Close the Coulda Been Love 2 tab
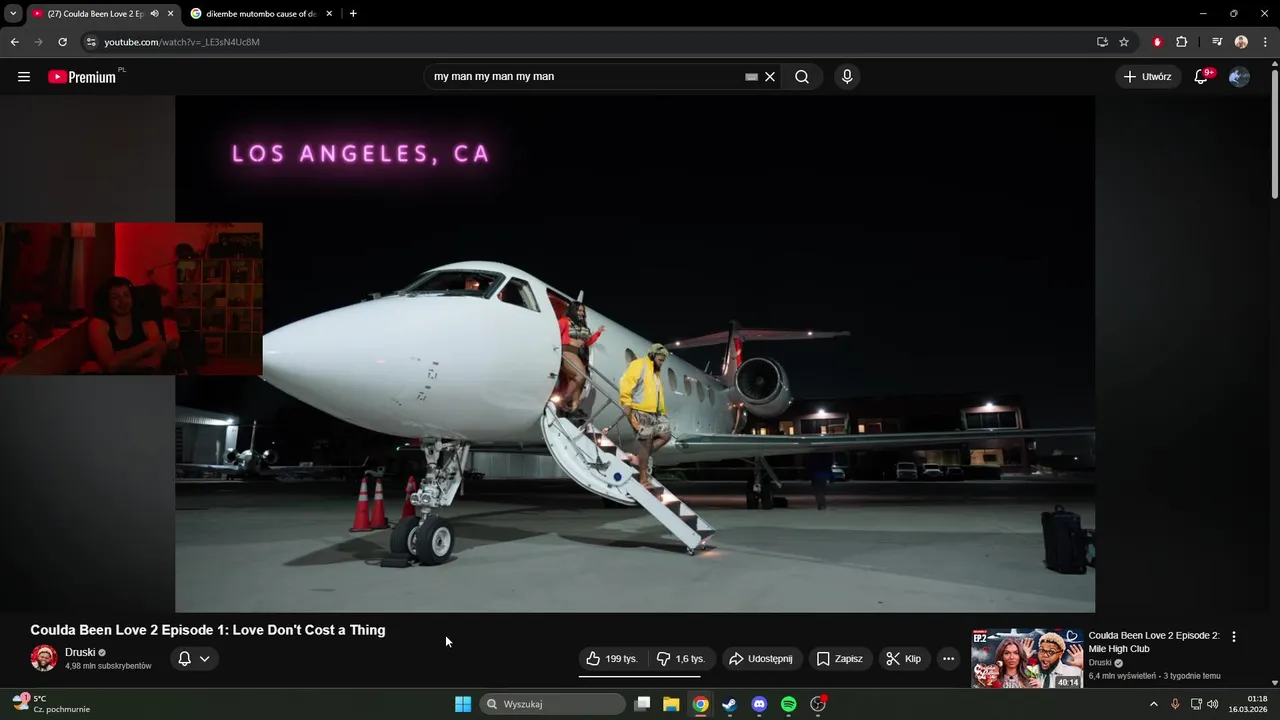1280x720 pixels. pyautogui.click(x=170, y=14)
